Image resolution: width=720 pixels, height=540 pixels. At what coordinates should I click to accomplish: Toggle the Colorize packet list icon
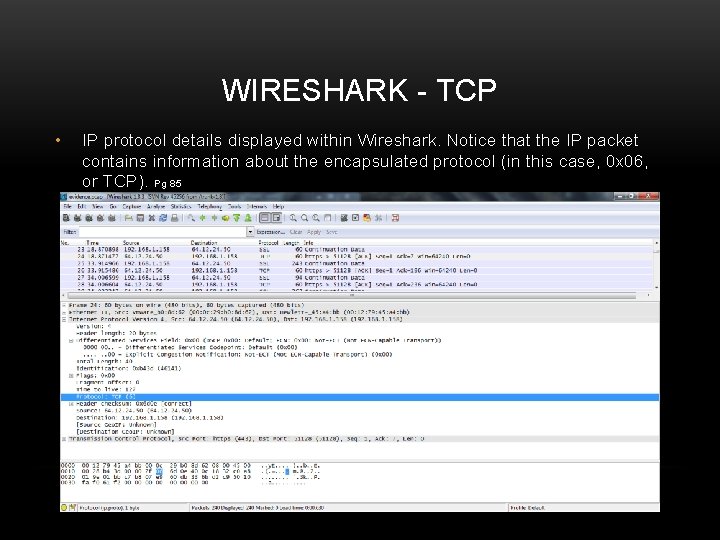[265, 218]
